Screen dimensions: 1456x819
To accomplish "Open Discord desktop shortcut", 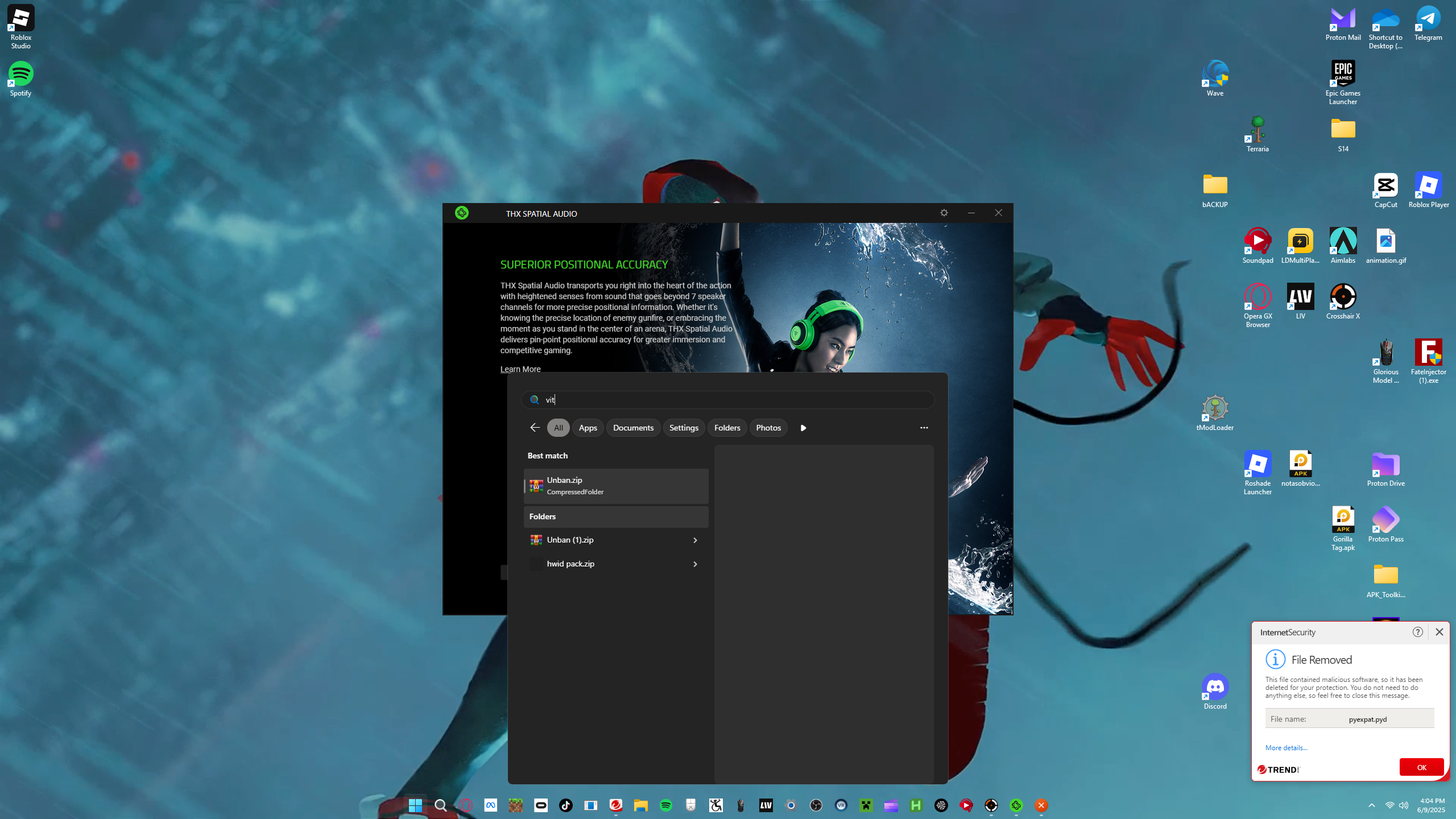I will tap(1215, 687).
